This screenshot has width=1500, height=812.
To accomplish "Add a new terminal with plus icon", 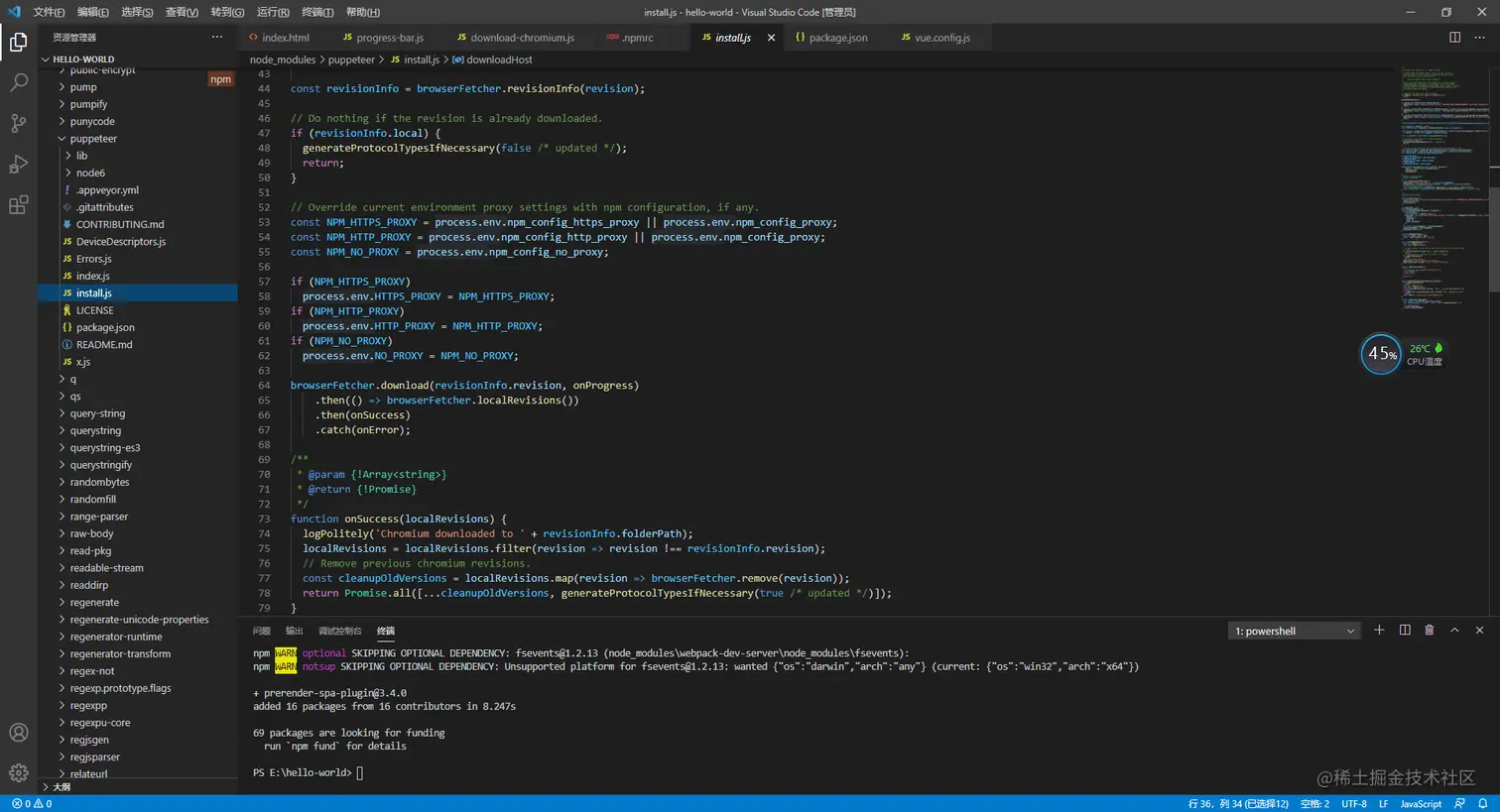I will 1379,631.
